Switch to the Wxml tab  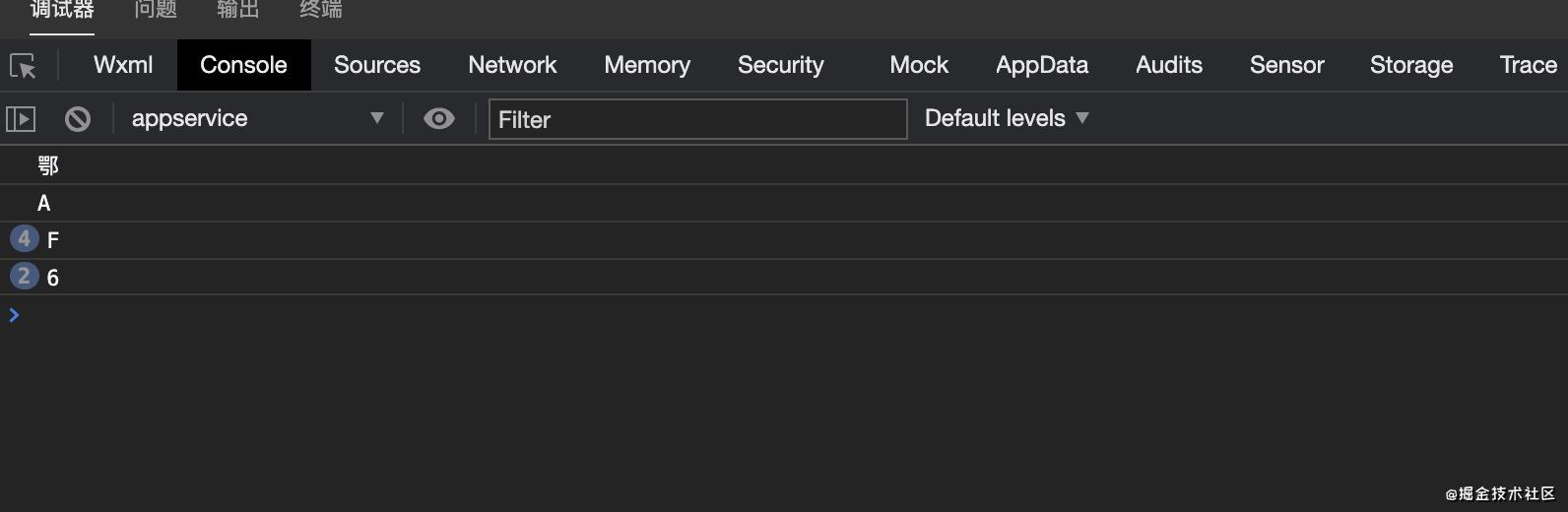point(123,65)
